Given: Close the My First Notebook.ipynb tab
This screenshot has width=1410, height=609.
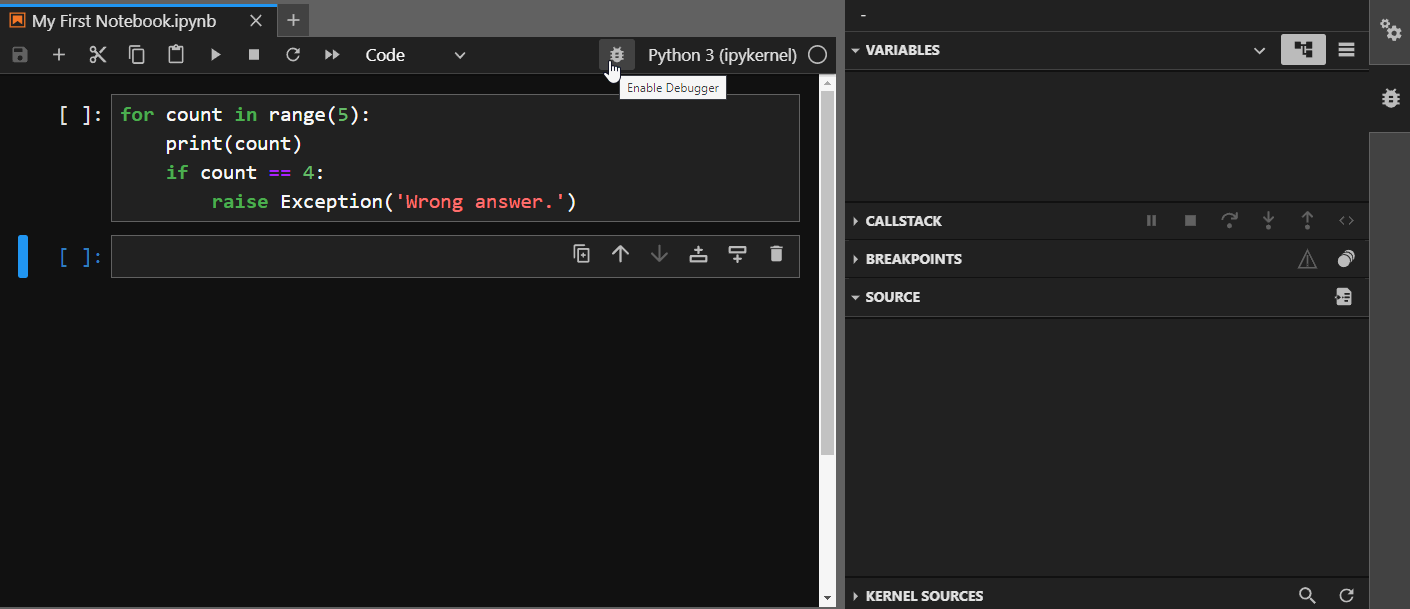Looking at the screenshot, I should click(257, 21).
